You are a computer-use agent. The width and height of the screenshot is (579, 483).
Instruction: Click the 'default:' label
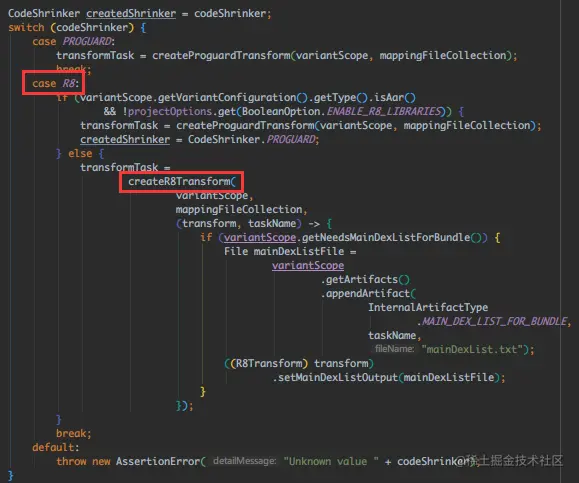click(56, 448)
